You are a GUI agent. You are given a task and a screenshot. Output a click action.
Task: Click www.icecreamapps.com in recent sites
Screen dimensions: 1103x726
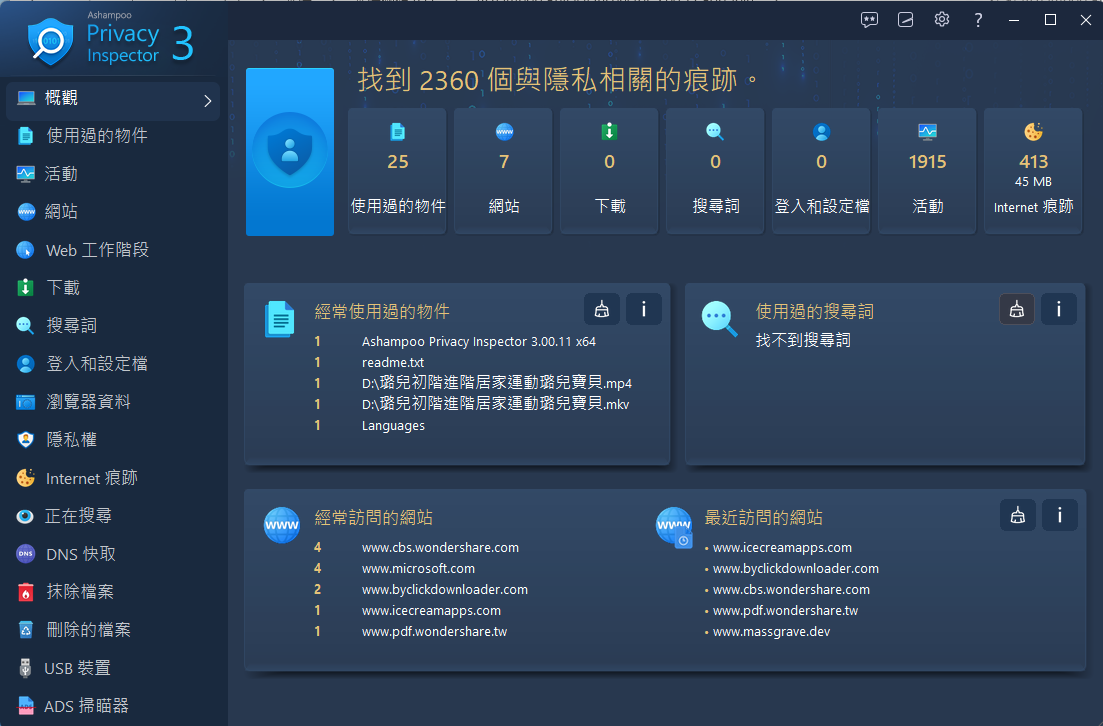782,547
